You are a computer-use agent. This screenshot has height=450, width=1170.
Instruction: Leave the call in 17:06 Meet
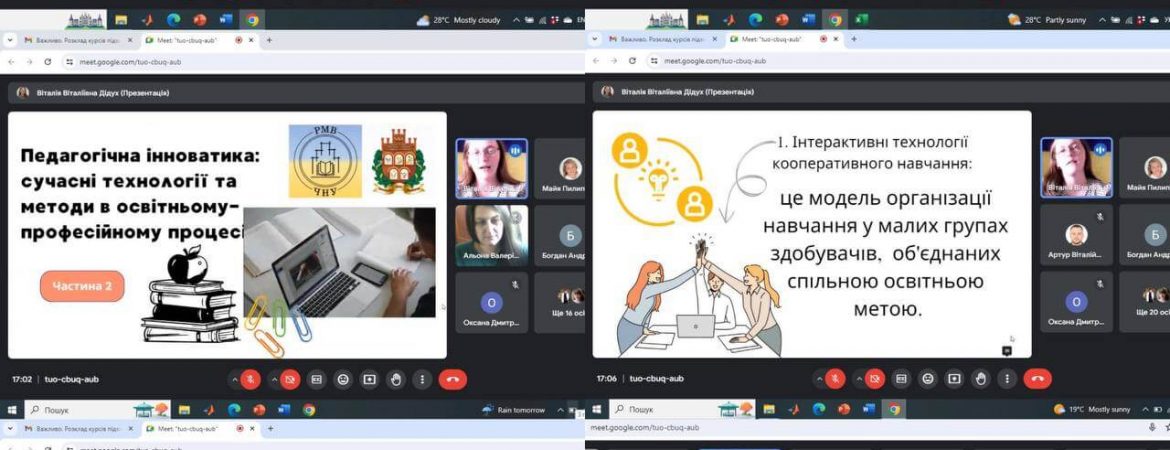[1038, 379]
